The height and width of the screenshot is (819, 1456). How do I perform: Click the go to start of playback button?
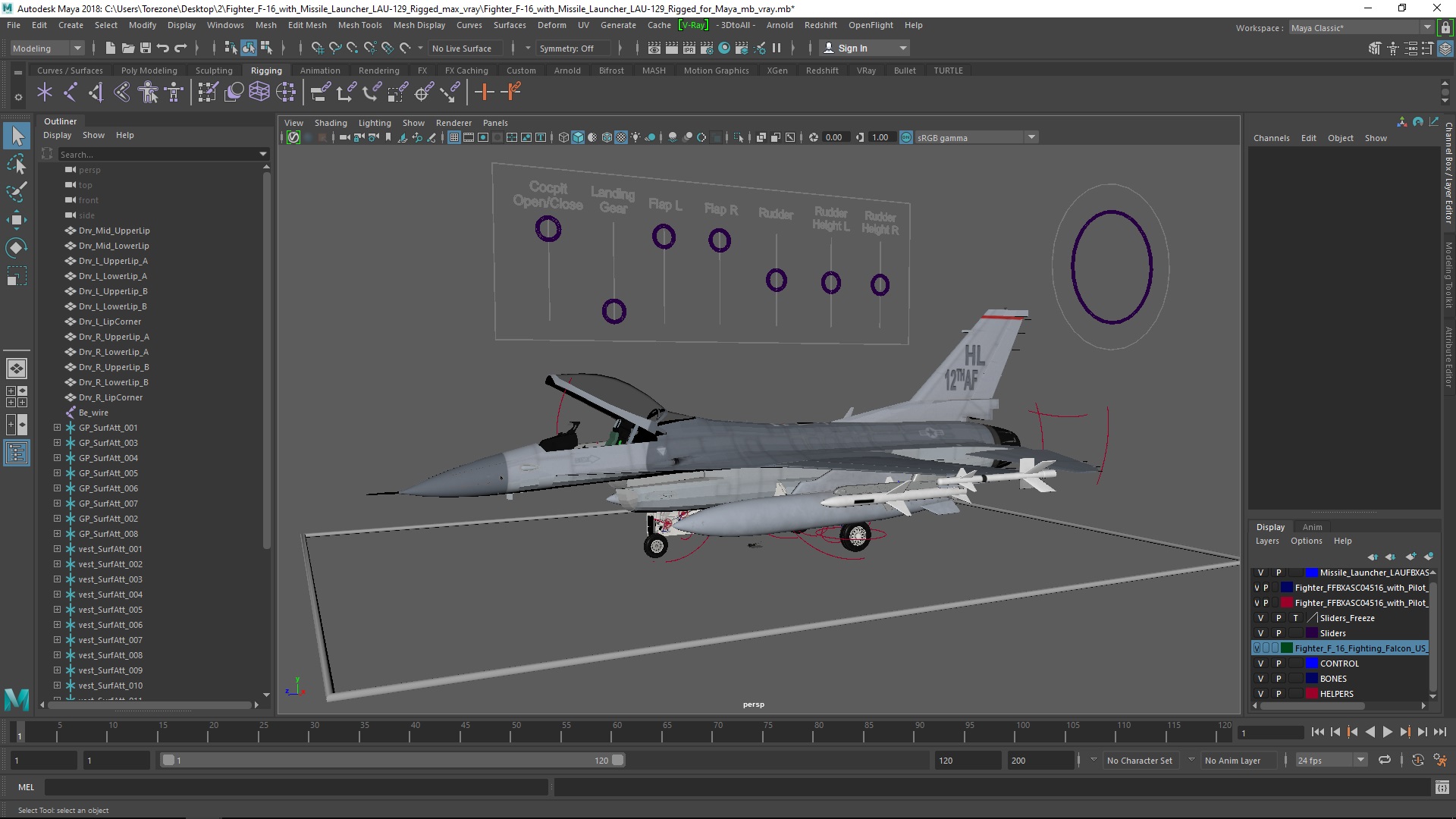coord(1317,732)
